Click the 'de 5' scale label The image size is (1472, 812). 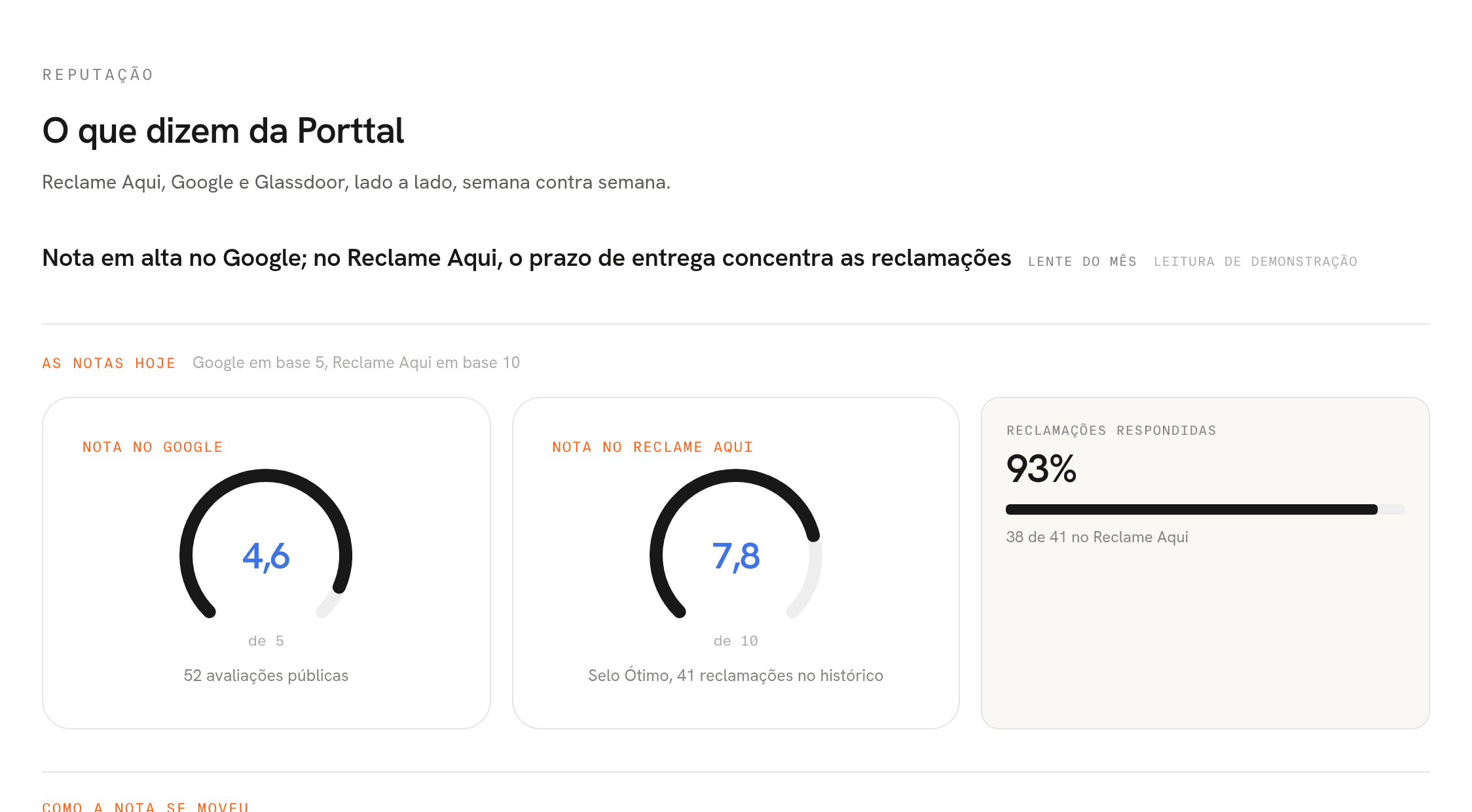266,641
